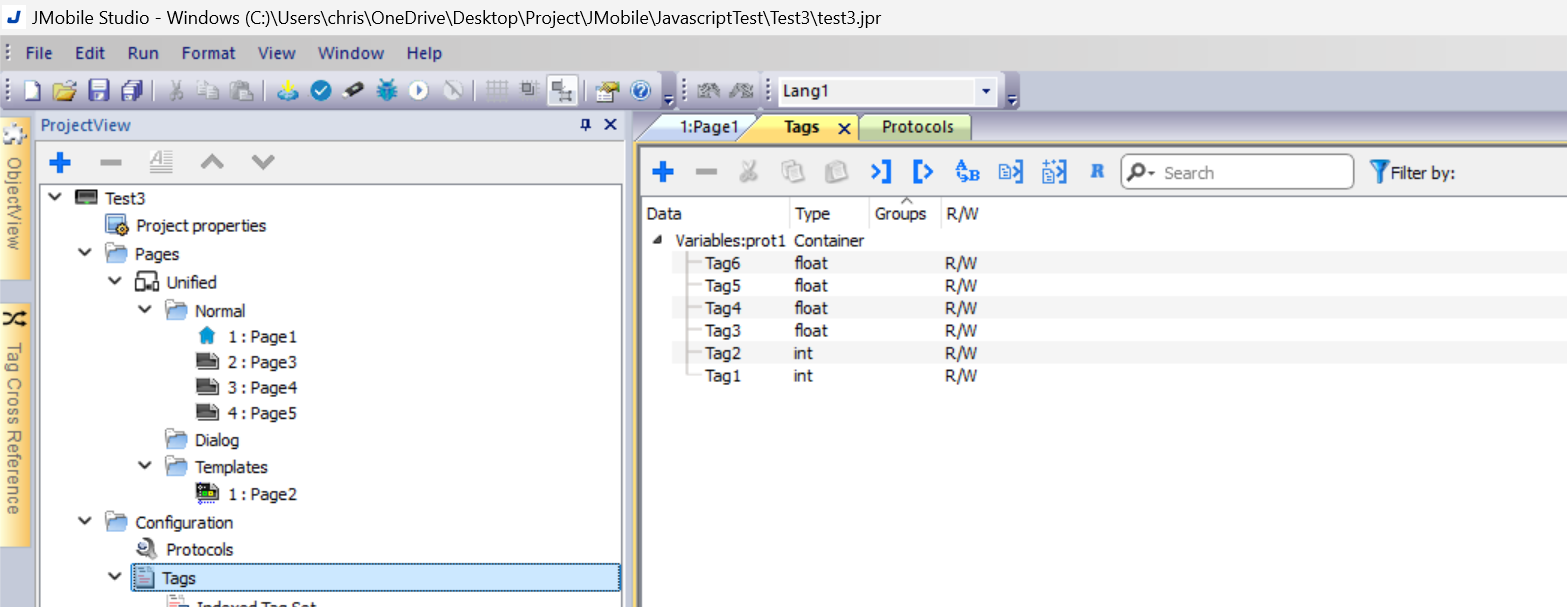Screen dimensions: 1567x607
Task: Click the blue R icon in Tags toolbar
Action: [x=1096, y=172]
